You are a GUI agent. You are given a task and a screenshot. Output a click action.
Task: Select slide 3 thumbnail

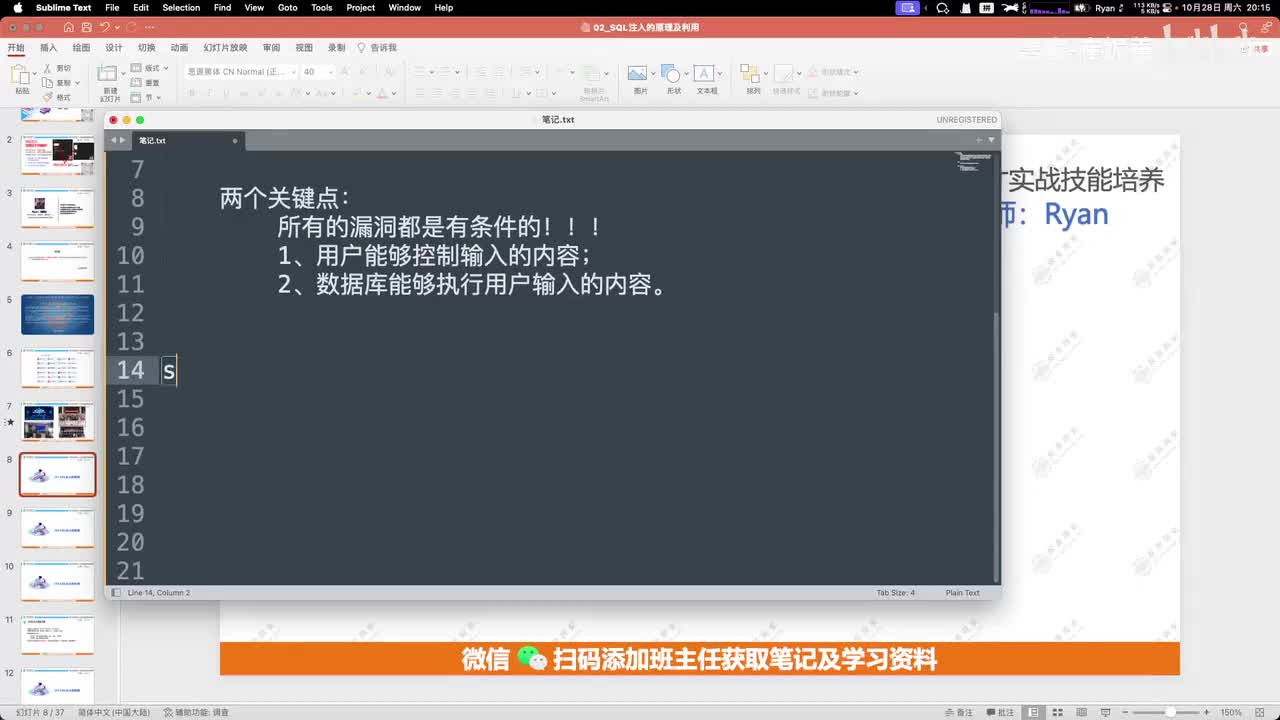click(57, 208)
